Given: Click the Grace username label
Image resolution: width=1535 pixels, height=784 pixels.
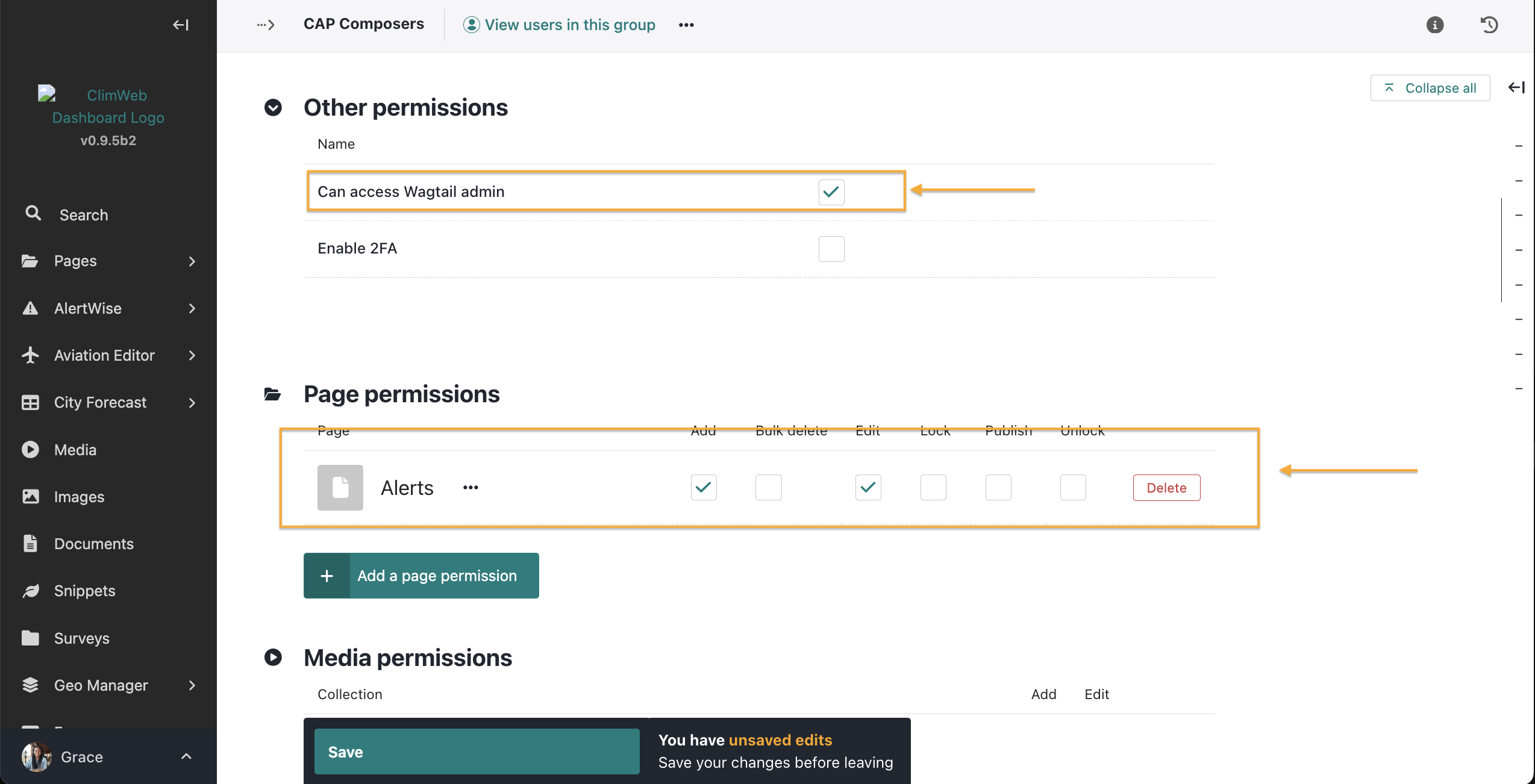Looking at the screenshot, I should coord(82,757).
